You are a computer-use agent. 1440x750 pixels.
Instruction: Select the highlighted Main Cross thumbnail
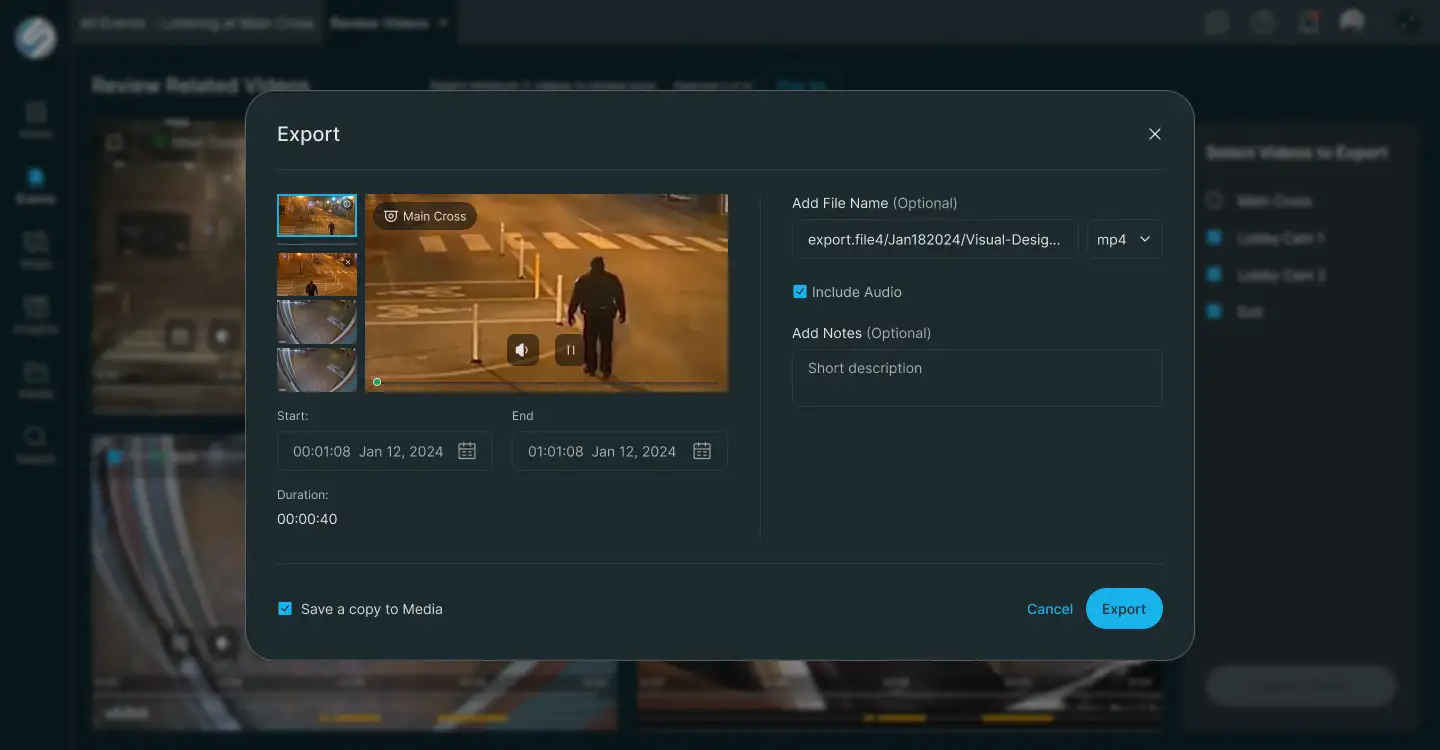tap(317, 215)
